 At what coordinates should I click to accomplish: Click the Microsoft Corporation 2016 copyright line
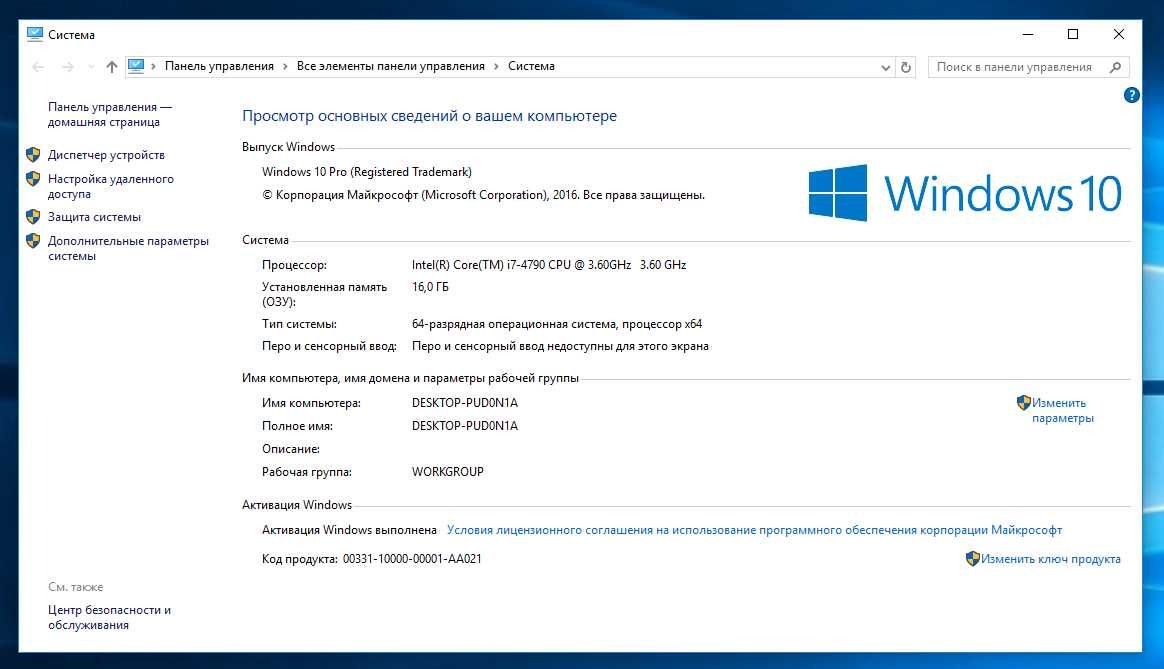[x=483, y=195]
